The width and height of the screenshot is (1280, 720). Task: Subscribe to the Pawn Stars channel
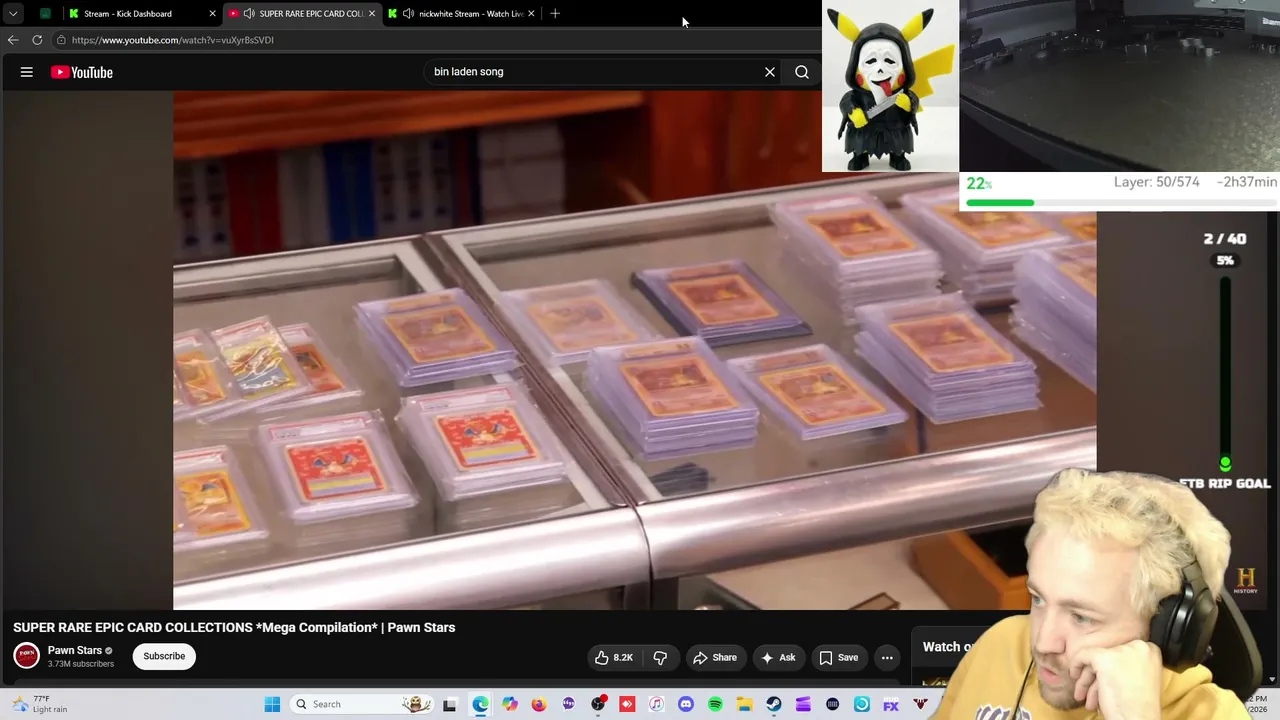point(164,657)
